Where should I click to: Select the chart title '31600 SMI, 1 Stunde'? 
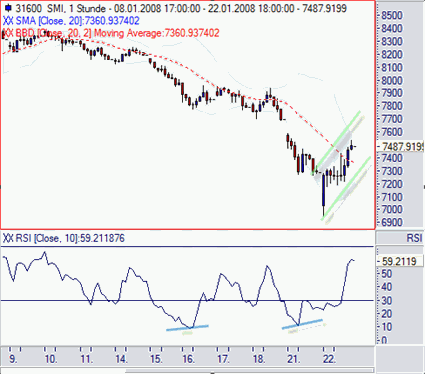click(61, 8)
